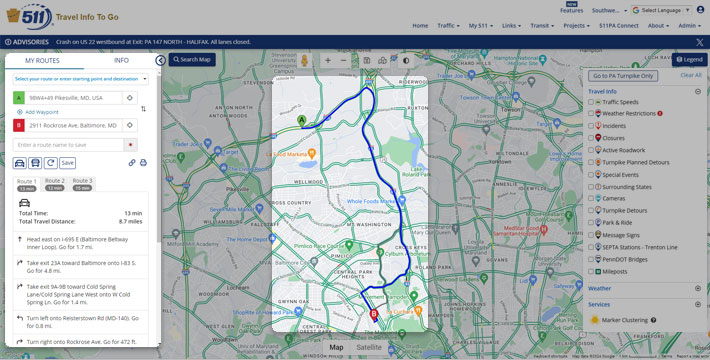Image resolution: width=710 pixels, height=360 pixels.
Task: Collapse the routes panel with arrow button
Action: [x=160, y=60]
